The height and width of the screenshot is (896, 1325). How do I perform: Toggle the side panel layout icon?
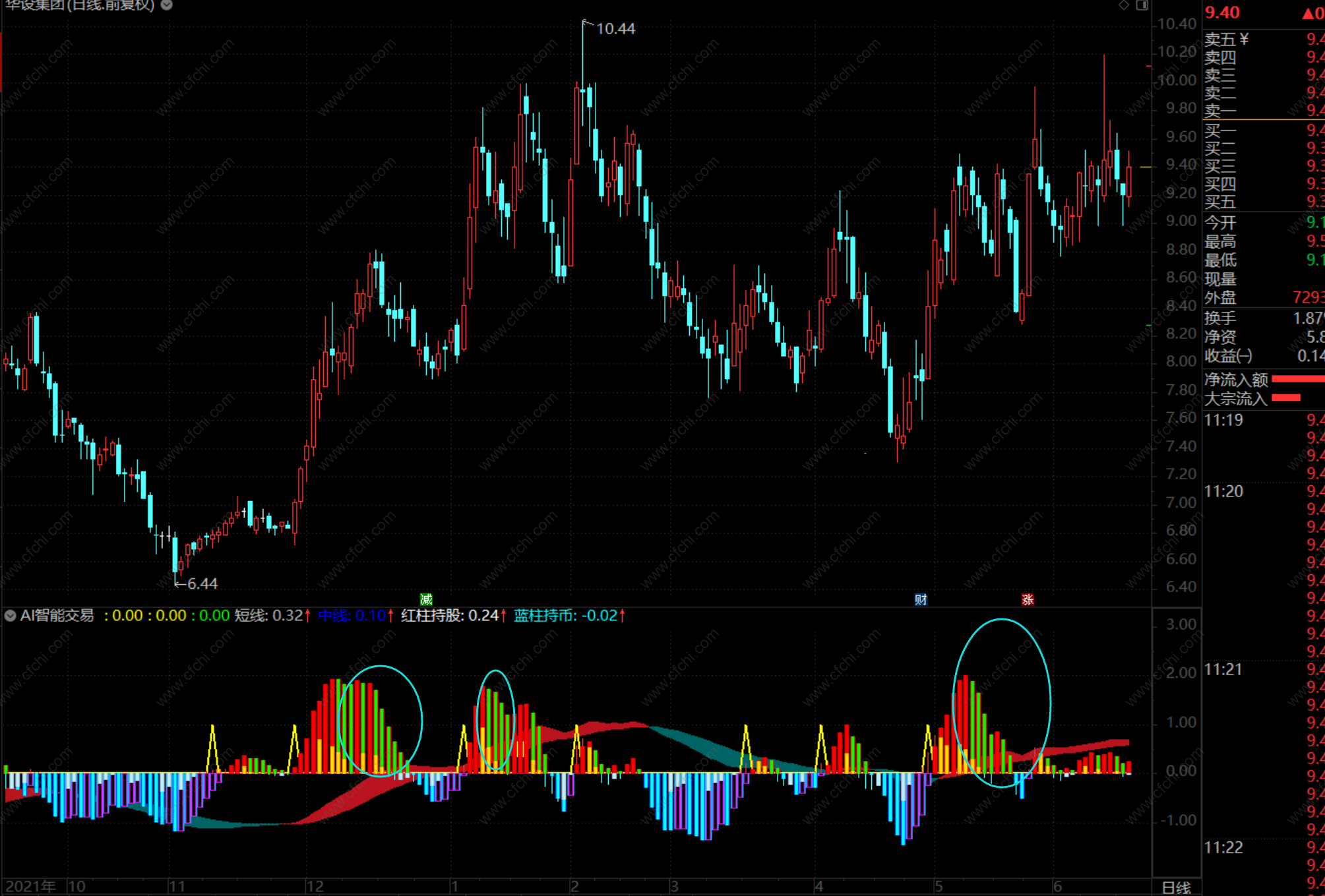click(x=1142, y=5)
